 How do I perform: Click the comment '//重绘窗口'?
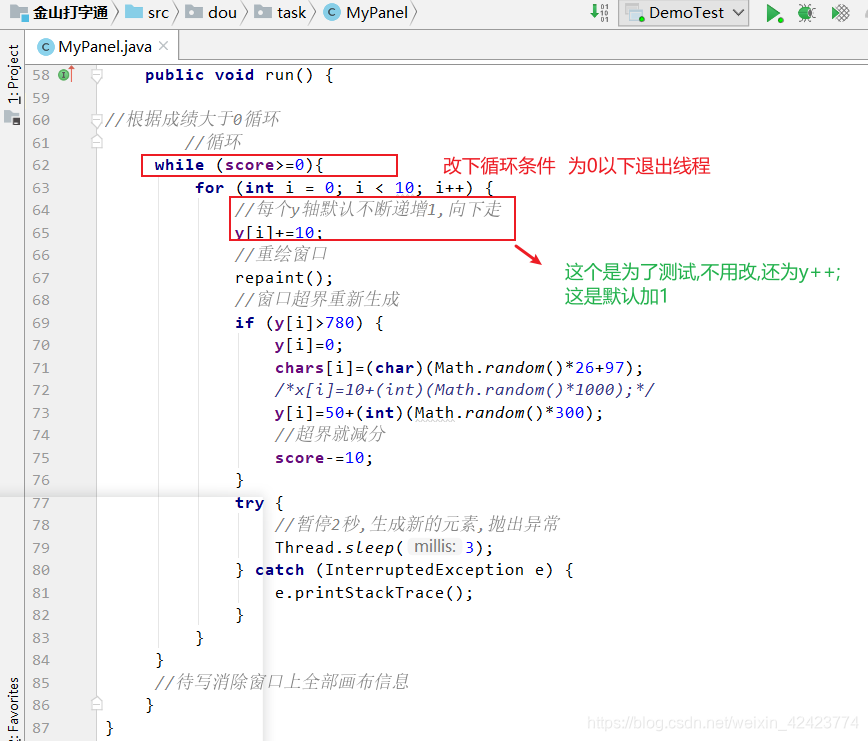[281, 254]
